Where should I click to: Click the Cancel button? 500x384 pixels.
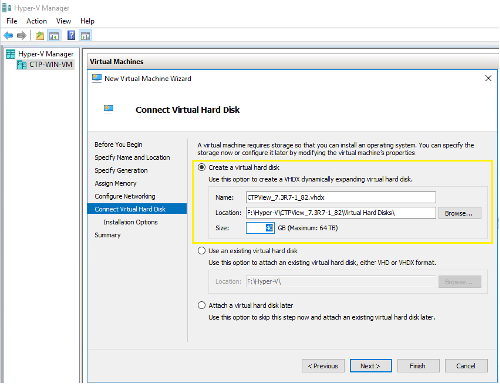pos(466,366)
